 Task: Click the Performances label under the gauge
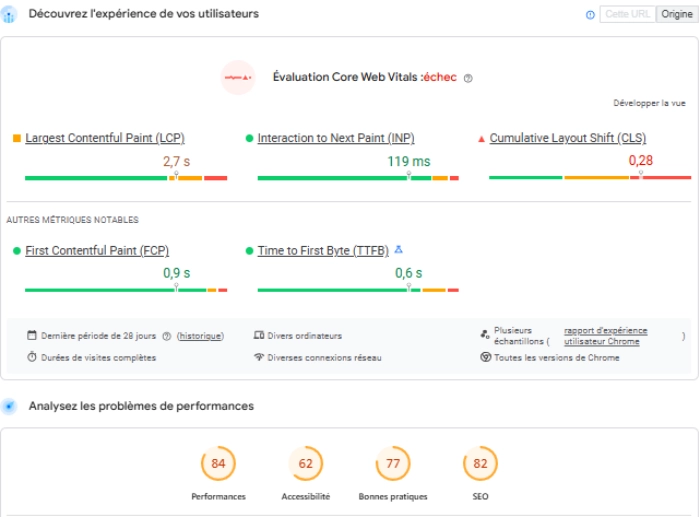(218, 496)
